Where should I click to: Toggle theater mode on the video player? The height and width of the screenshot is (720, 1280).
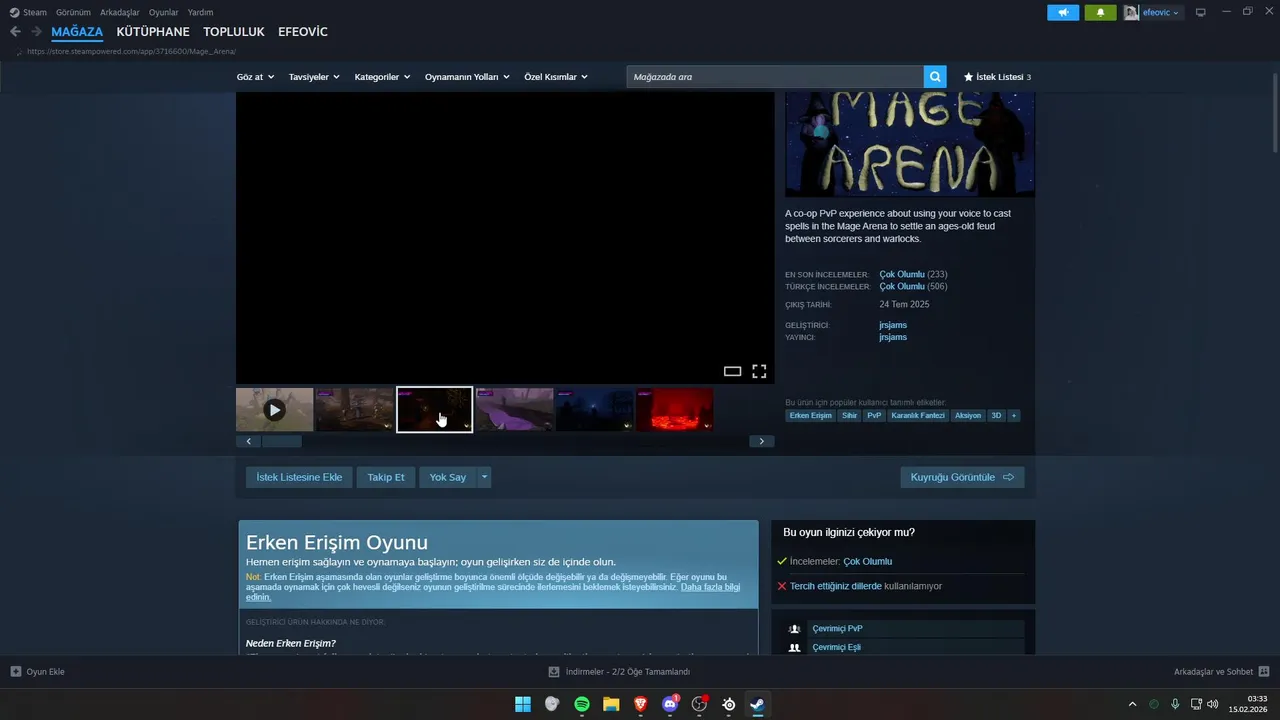(x=732, y=371)
